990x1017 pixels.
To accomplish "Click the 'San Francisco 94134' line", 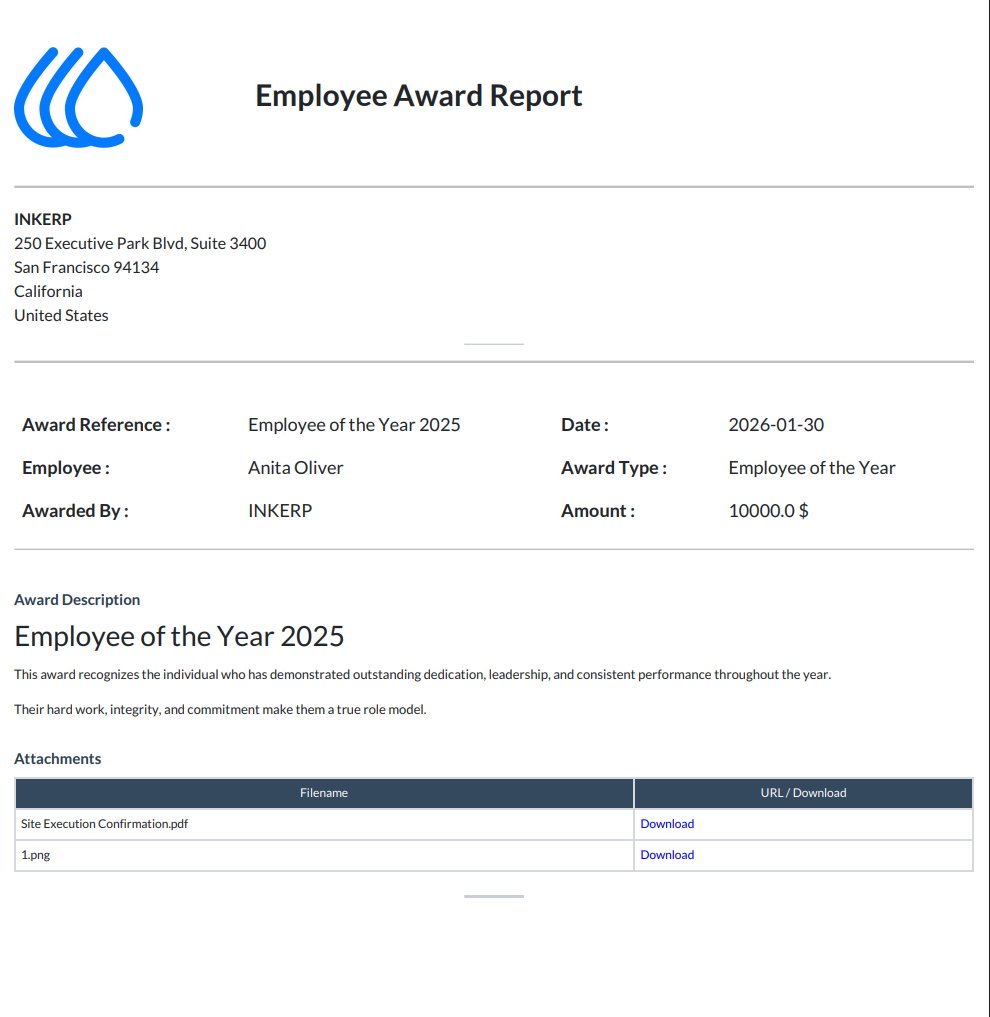I will tap(86, 267).
